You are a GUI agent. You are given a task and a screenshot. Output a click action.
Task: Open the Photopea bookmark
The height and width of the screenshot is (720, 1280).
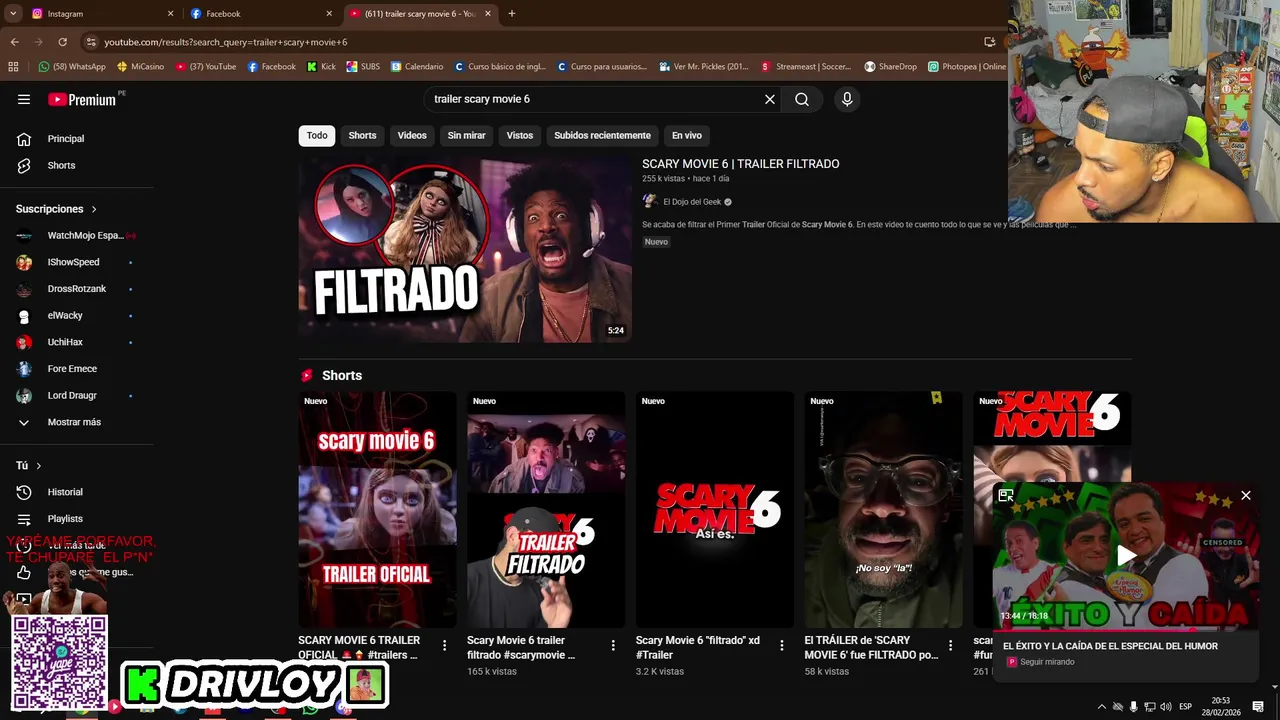click(966, 67)
